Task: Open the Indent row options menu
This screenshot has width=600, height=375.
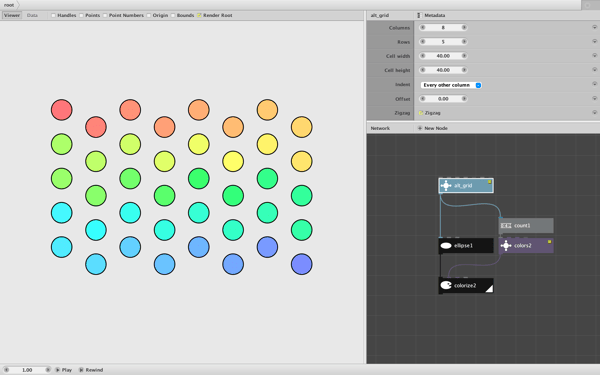Action: pyautogui.click(x=594, y=84)
